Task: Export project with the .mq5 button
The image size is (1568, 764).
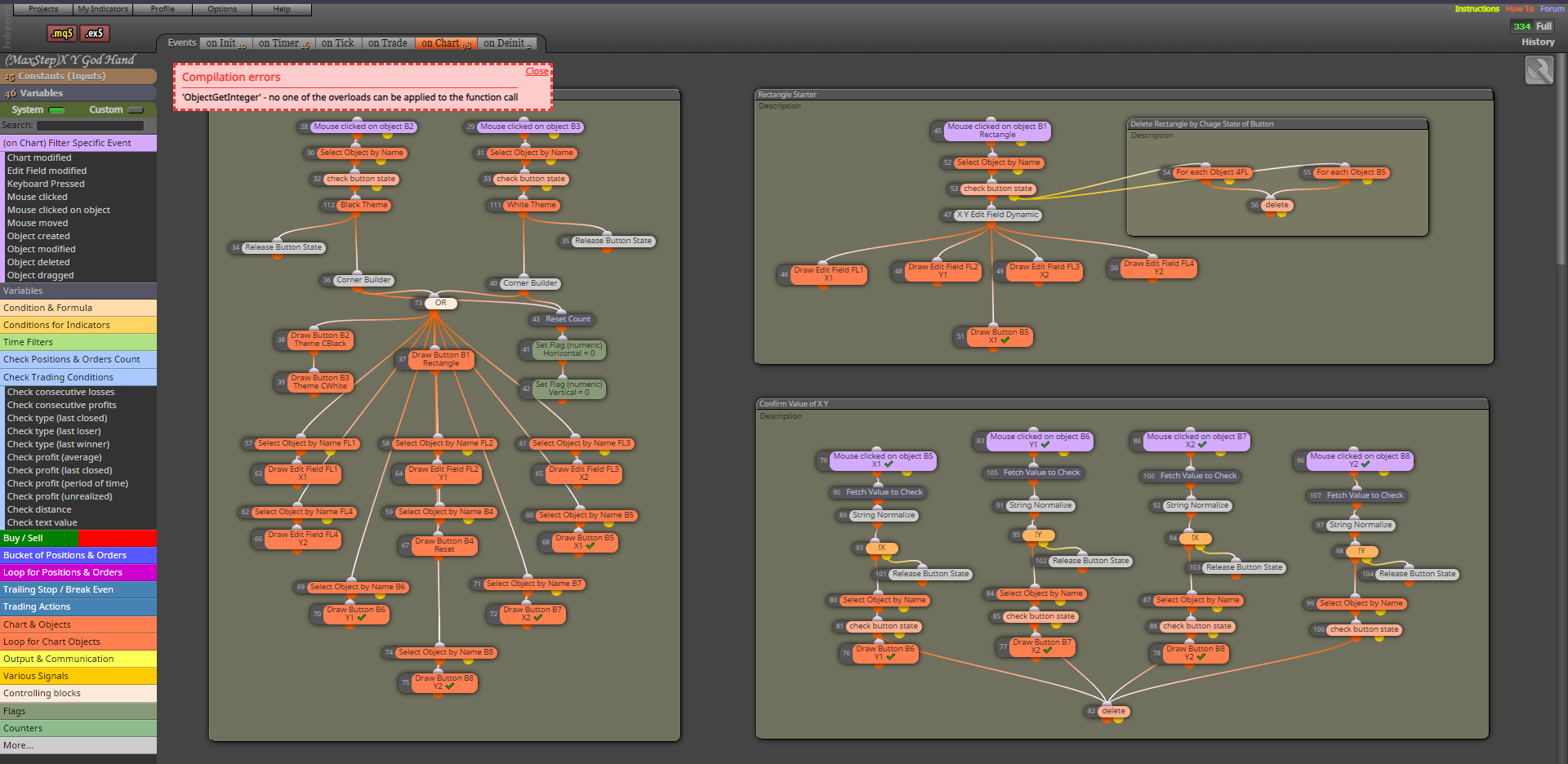Action: (62, 33)
